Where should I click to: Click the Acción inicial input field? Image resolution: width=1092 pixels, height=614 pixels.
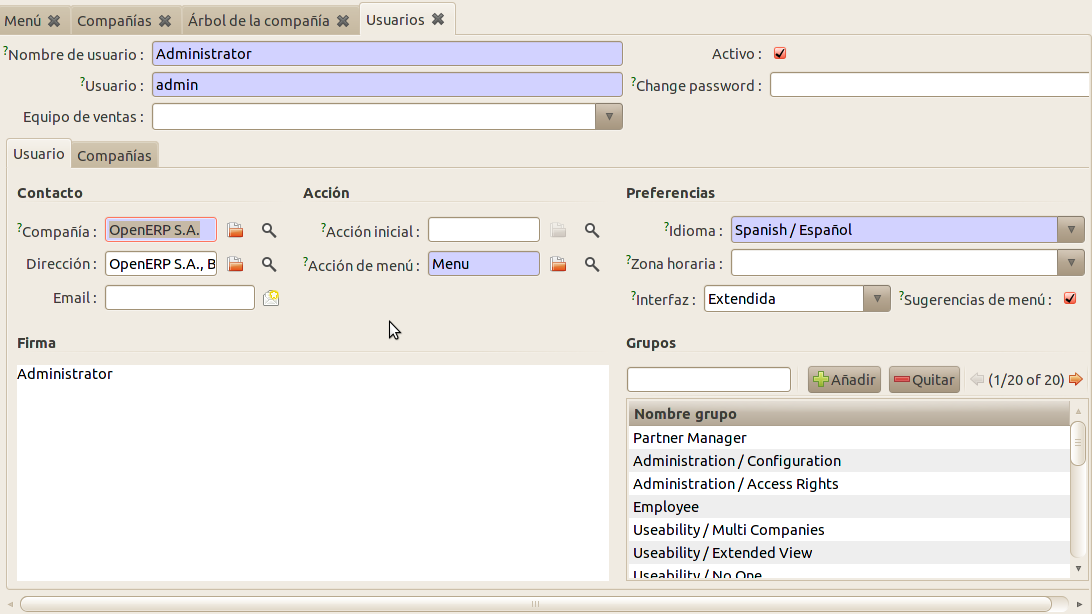pyautogui.click(x=484, y=230)
